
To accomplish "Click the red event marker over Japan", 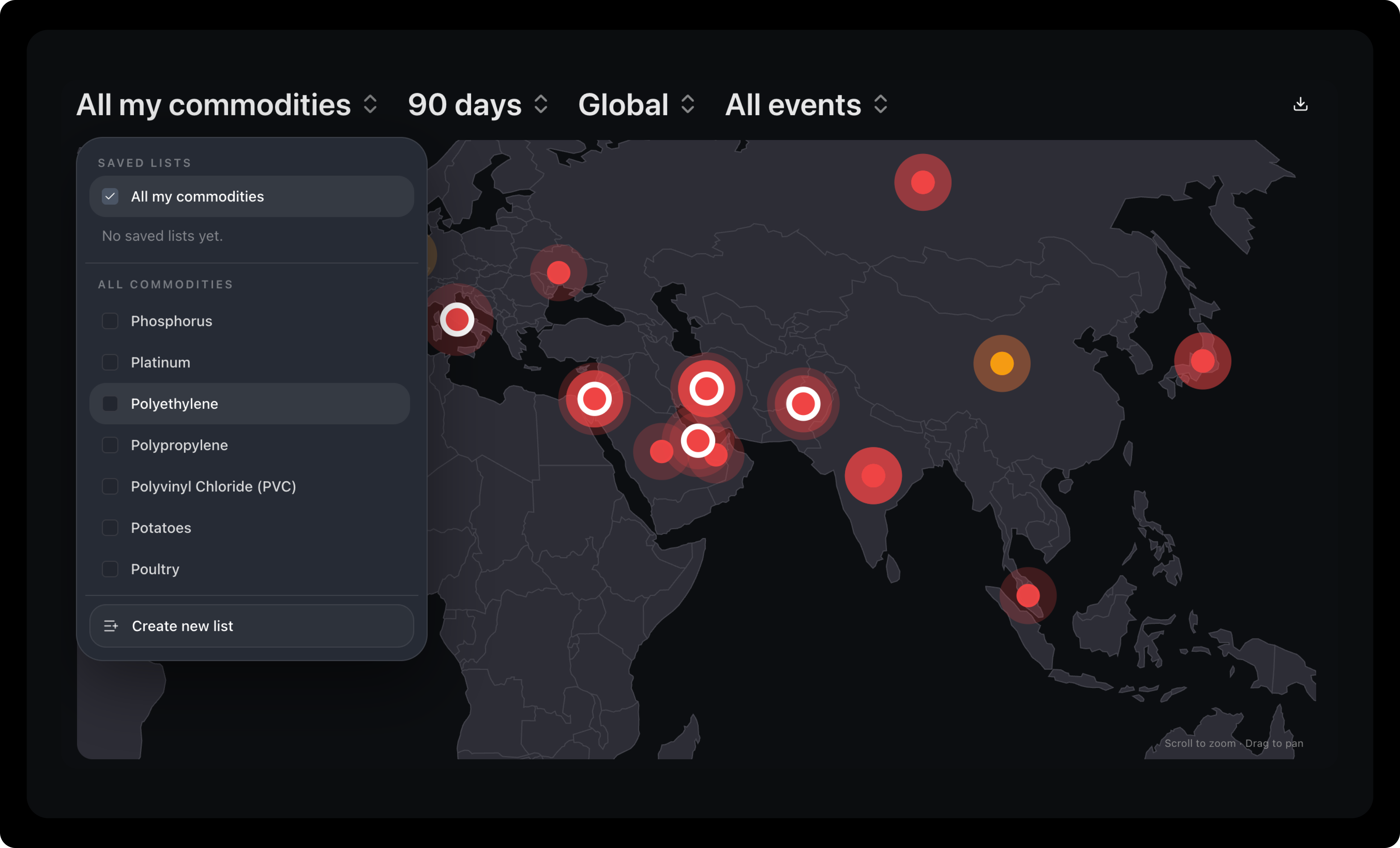I will tap(1202, 361).
